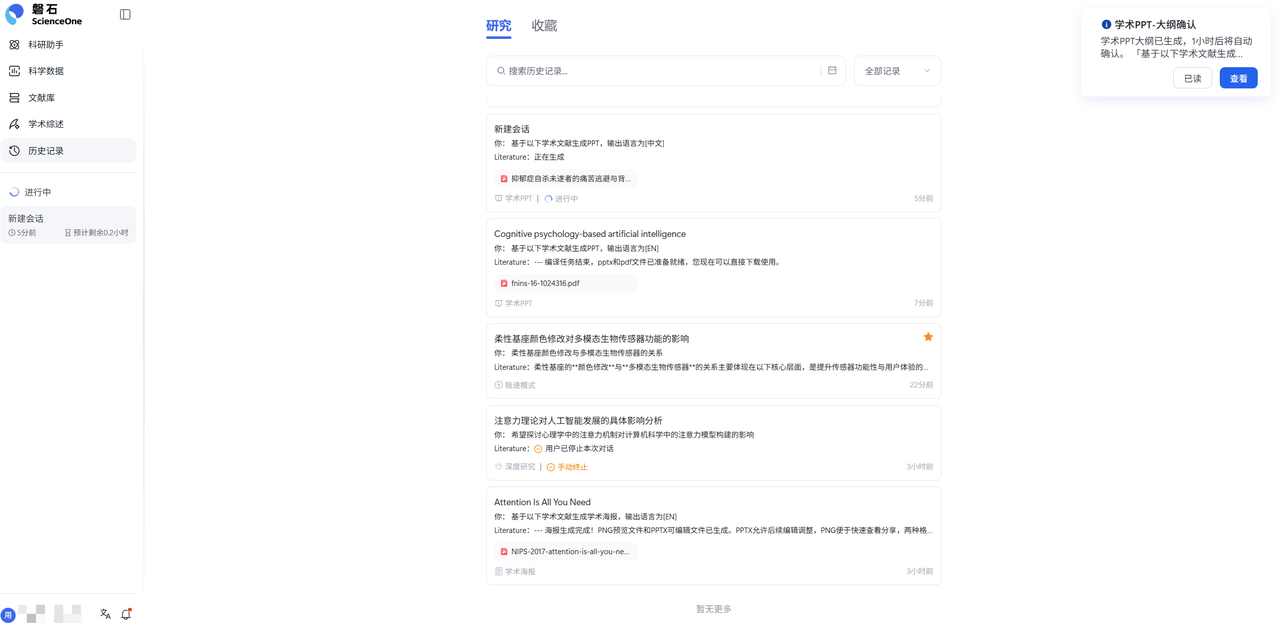Open the 全部记录 filter dropdown
The image size is (1280, 630).
[896, 70]
